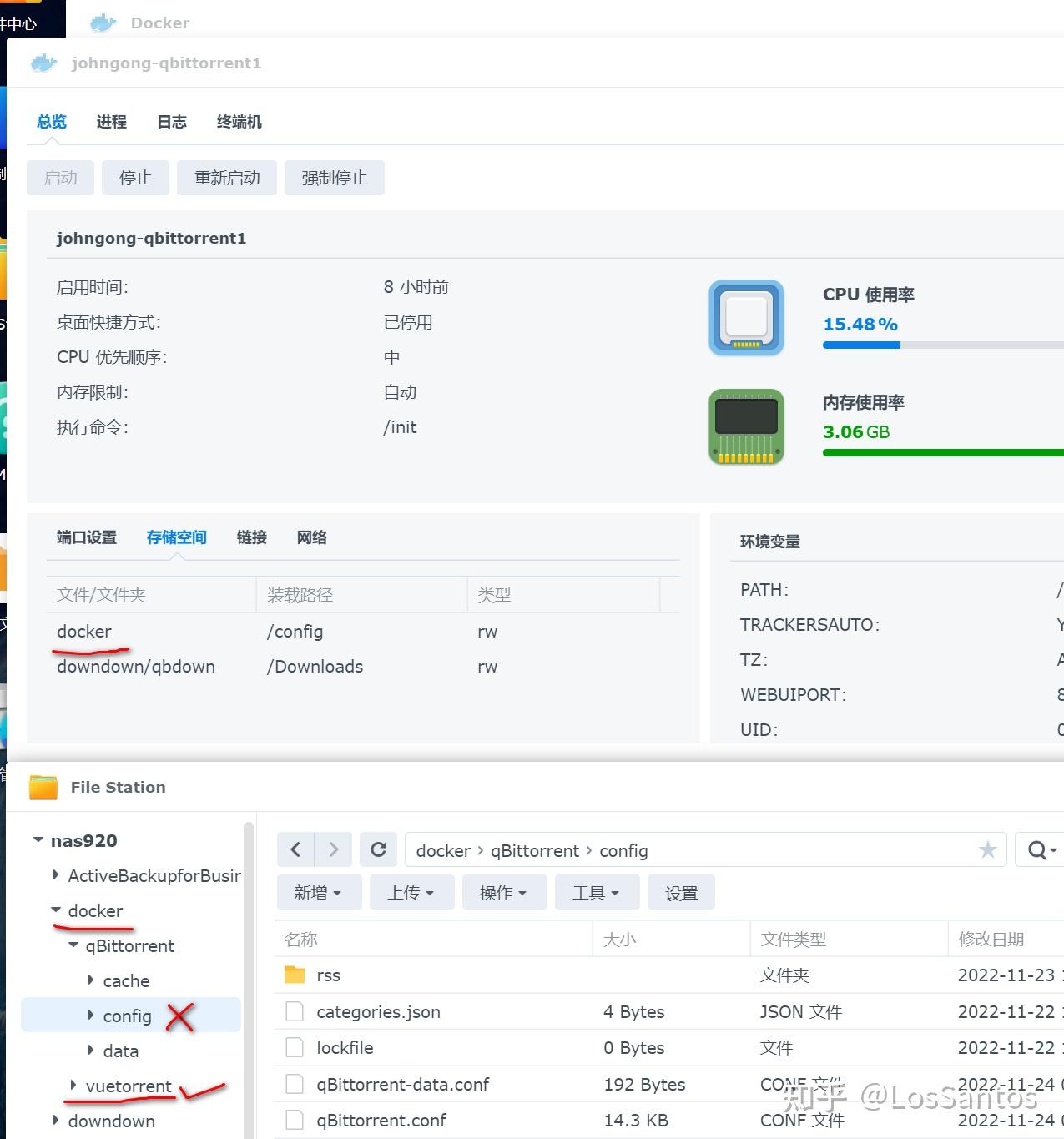Select the docker volume row
This screenshot has height=1139, width=1064.
pyautogui.click(x=363, y=632)
